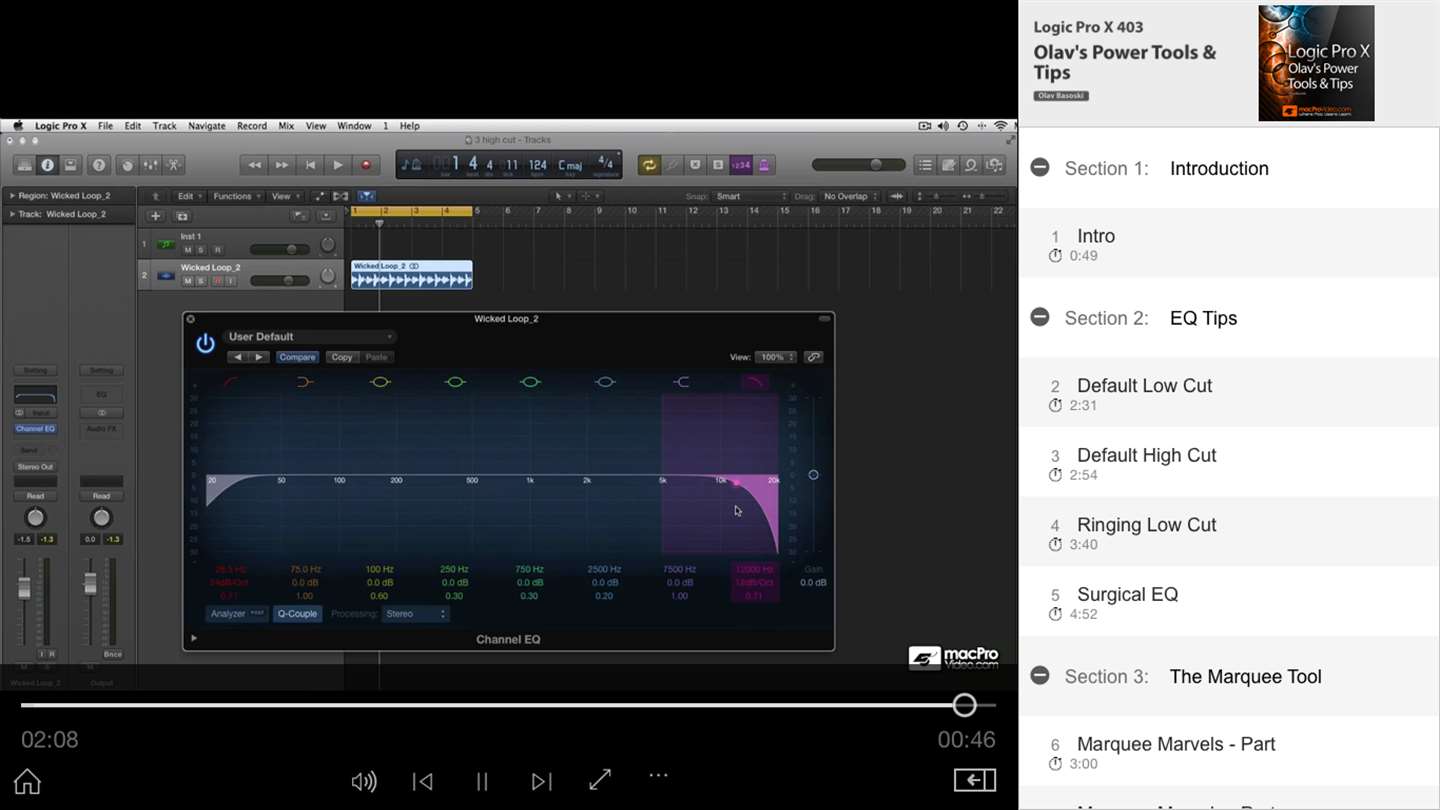Open the File menu in Logic

(105, 126)
